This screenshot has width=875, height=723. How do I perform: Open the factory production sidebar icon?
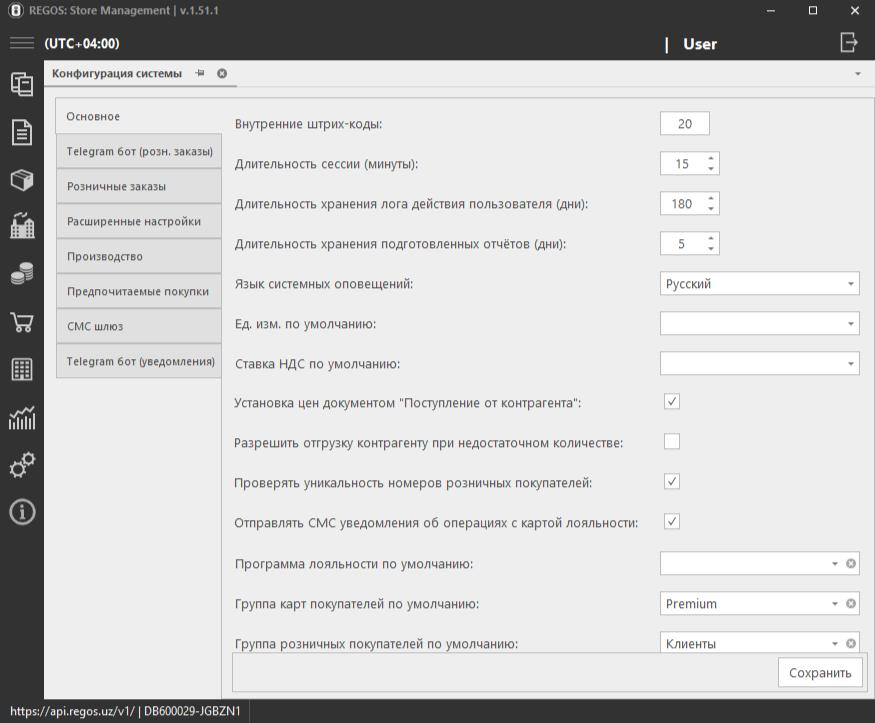coord(22,226)
